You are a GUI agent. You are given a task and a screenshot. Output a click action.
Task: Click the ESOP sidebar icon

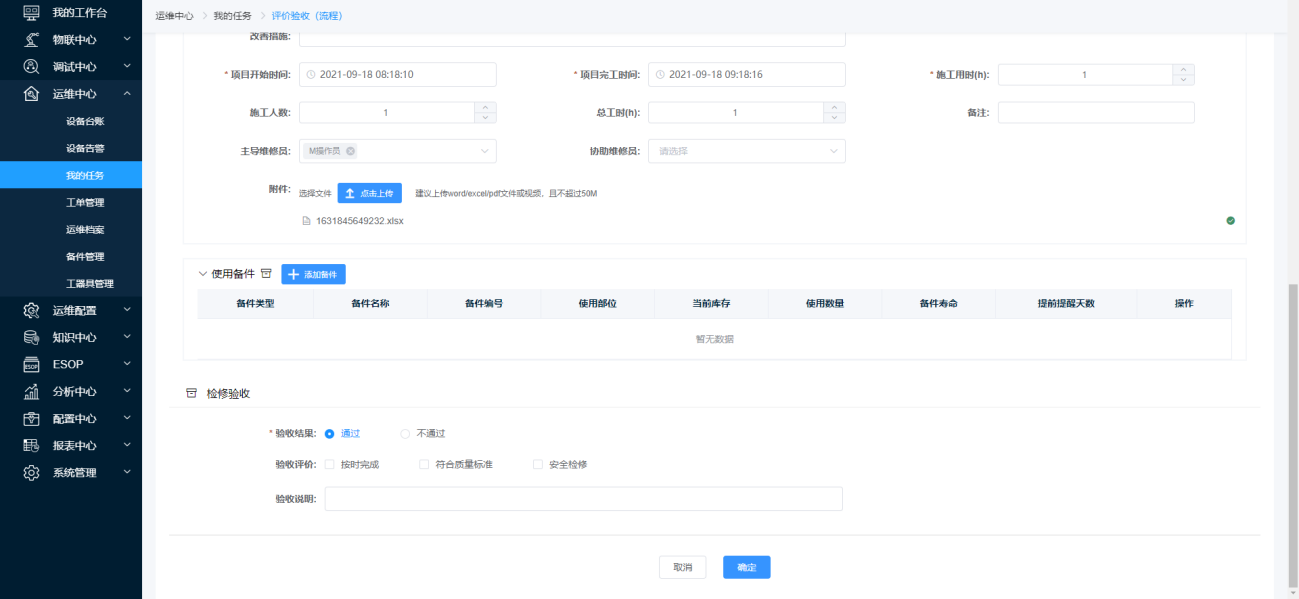(31, 364)
